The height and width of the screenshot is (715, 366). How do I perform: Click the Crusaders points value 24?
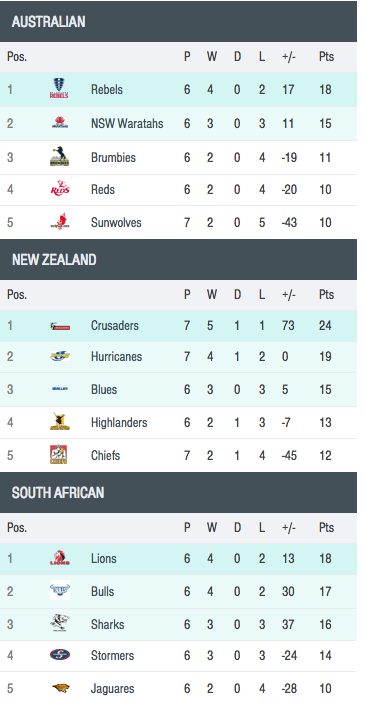coord(325,326)
